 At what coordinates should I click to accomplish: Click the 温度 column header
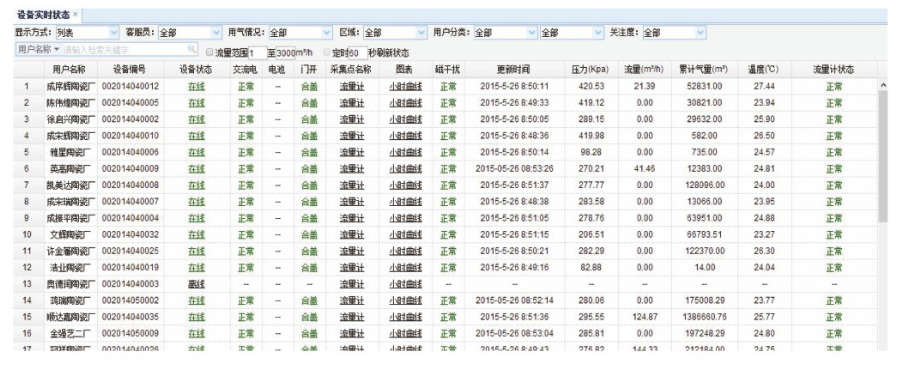click(763, 70)
